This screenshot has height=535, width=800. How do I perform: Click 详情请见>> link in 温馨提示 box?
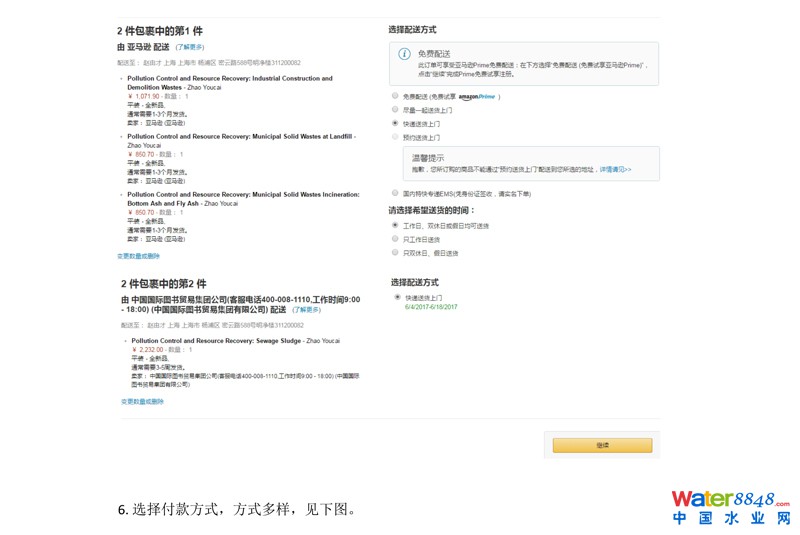[x=615, y=169]
